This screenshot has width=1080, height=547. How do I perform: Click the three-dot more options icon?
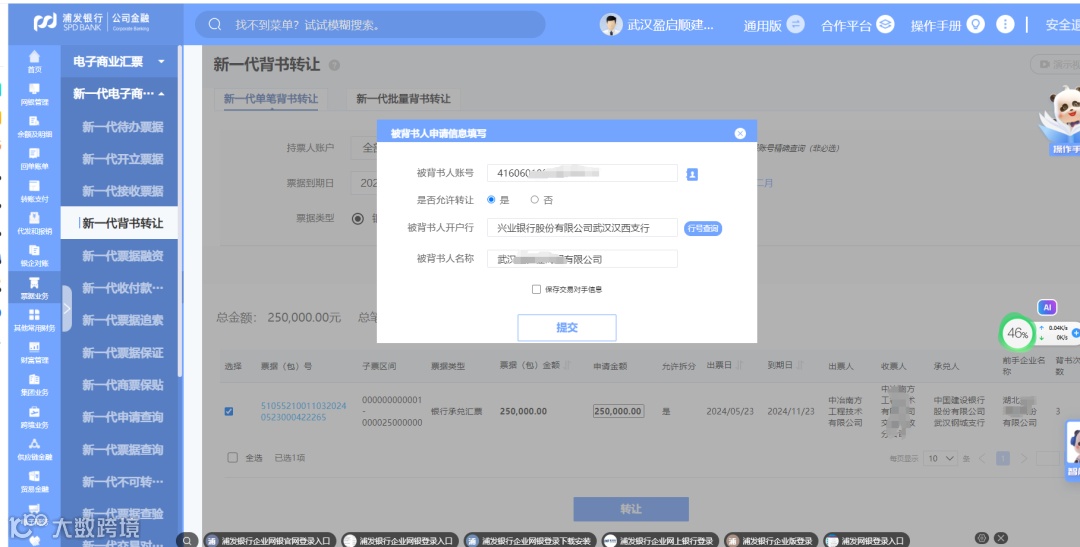[1005, 24]
